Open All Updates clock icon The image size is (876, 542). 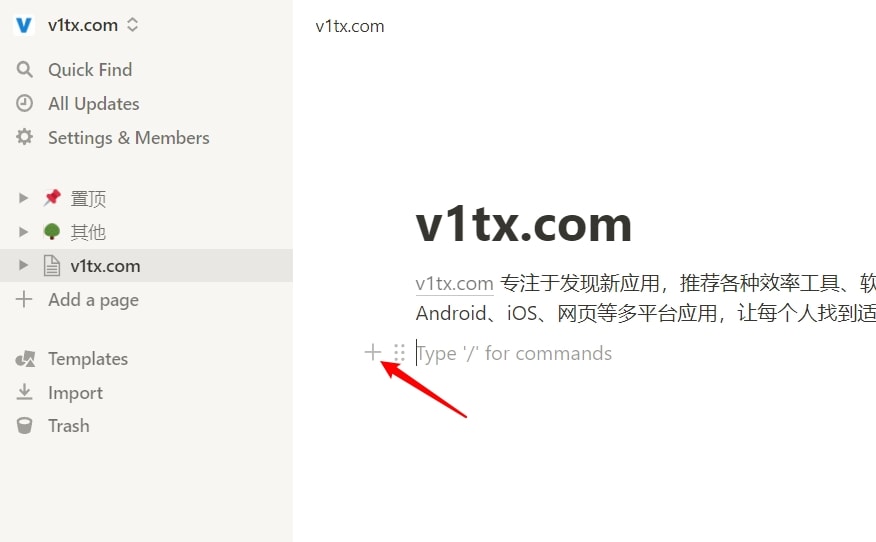25,103
